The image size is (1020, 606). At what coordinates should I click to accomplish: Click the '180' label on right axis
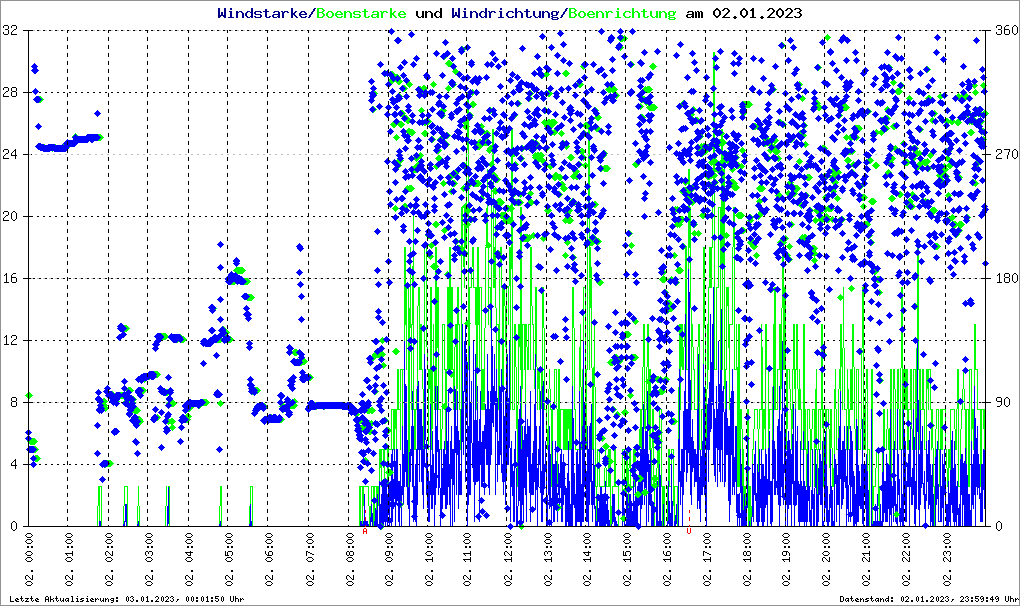coord(1005,278)
